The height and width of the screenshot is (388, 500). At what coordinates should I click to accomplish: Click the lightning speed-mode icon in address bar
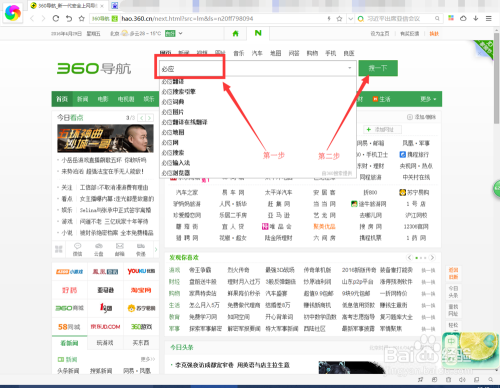click(329, 19)
